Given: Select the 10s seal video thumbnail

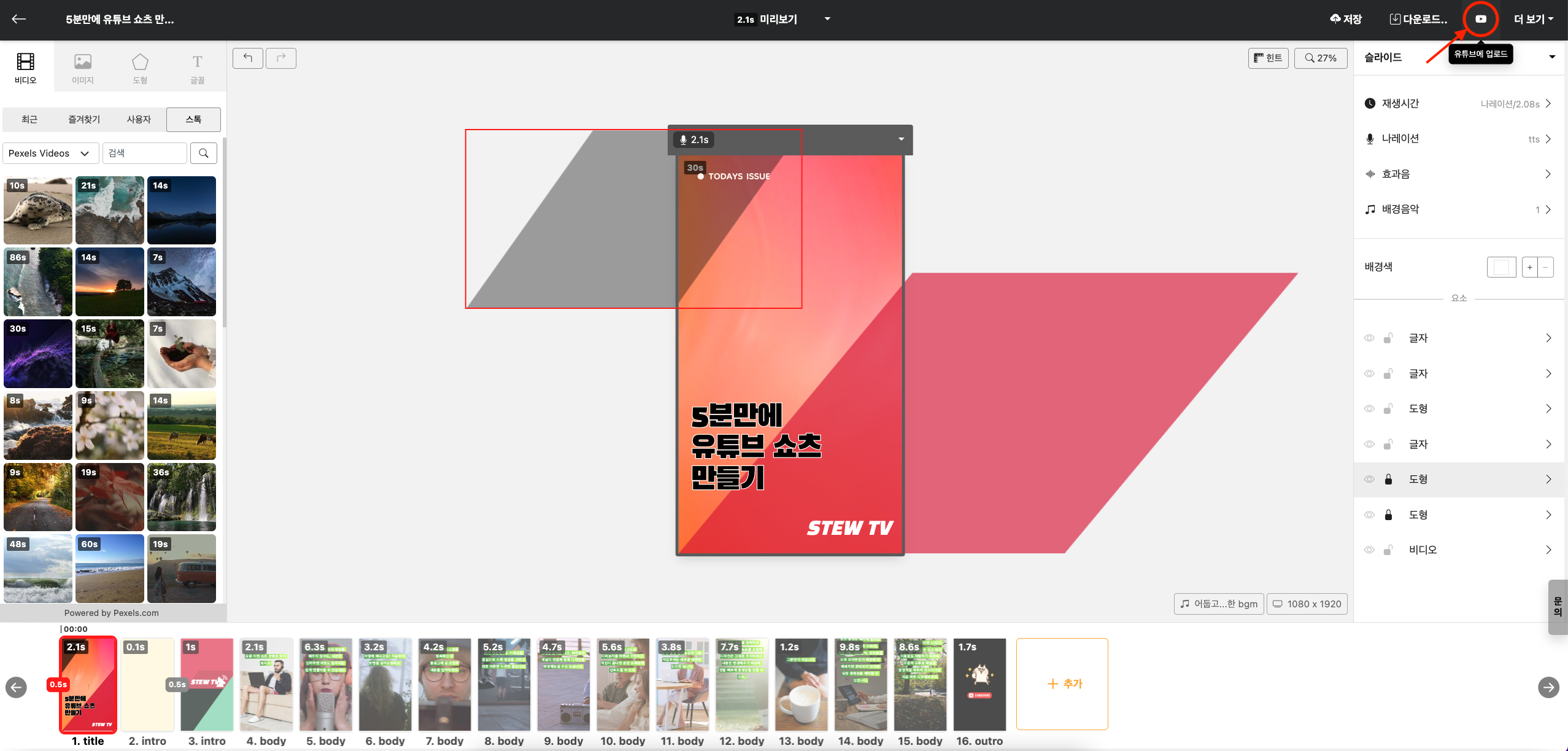Looking at the screenshot, I should pos(38,210).
